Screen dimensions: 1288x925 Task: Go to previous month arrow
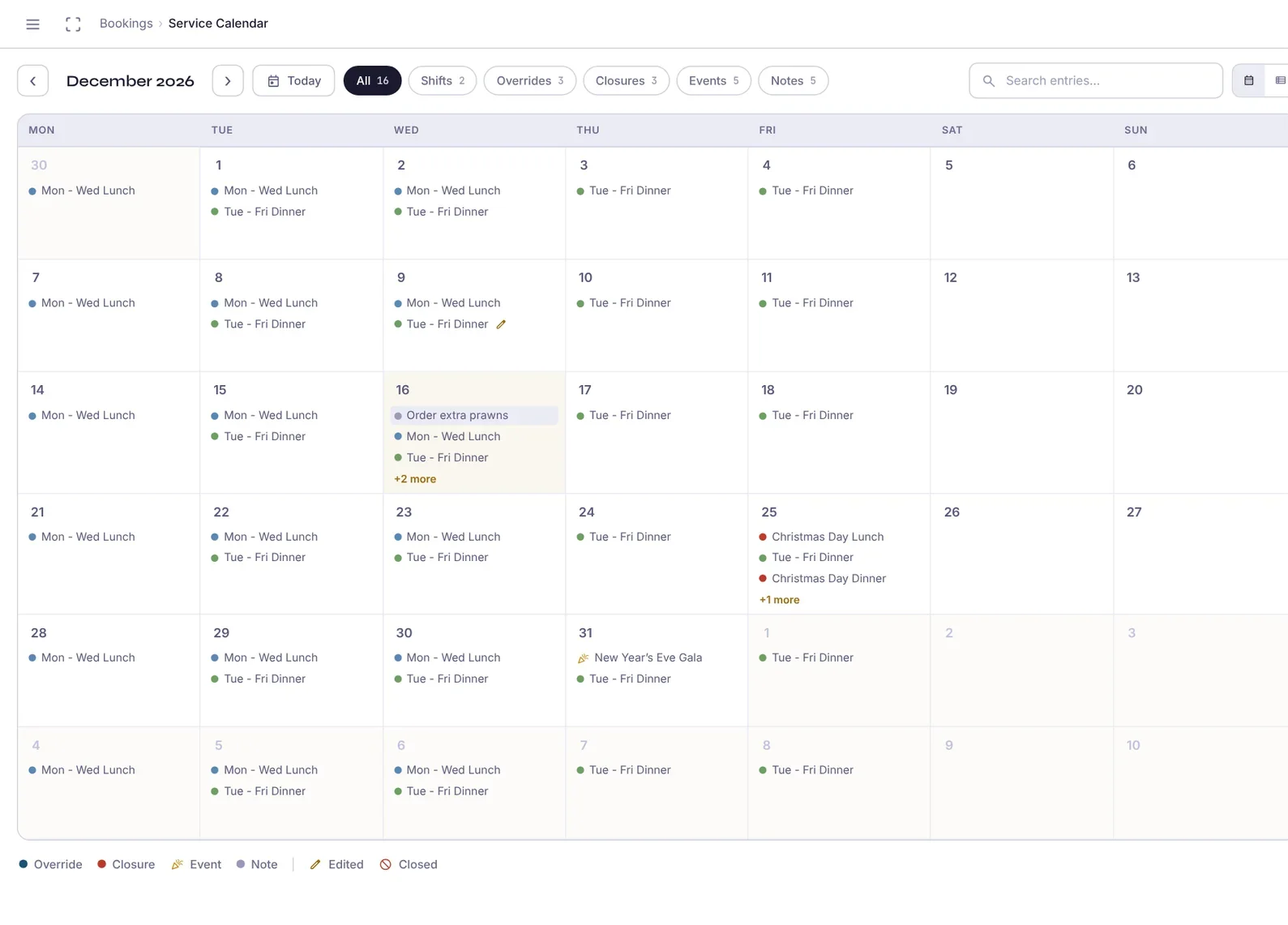pos(33,81)
